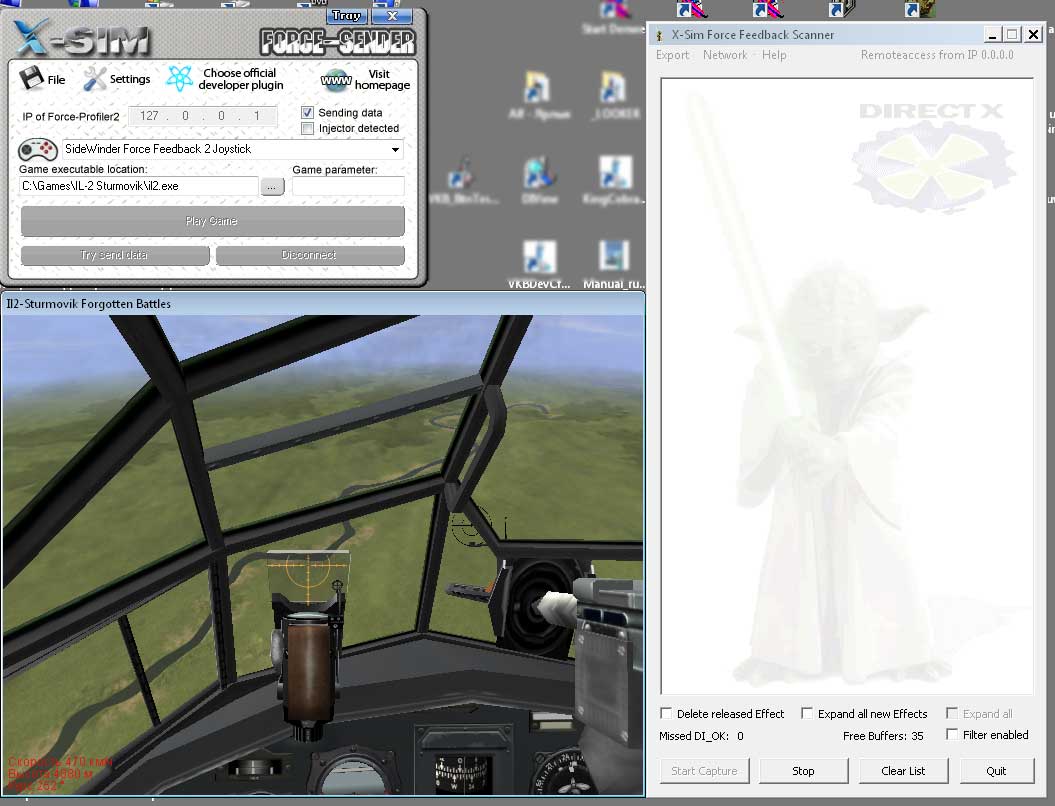Open the Export menu in Scanner
This screenshot has width=1055, height=806.
click(x=672, y=55)
